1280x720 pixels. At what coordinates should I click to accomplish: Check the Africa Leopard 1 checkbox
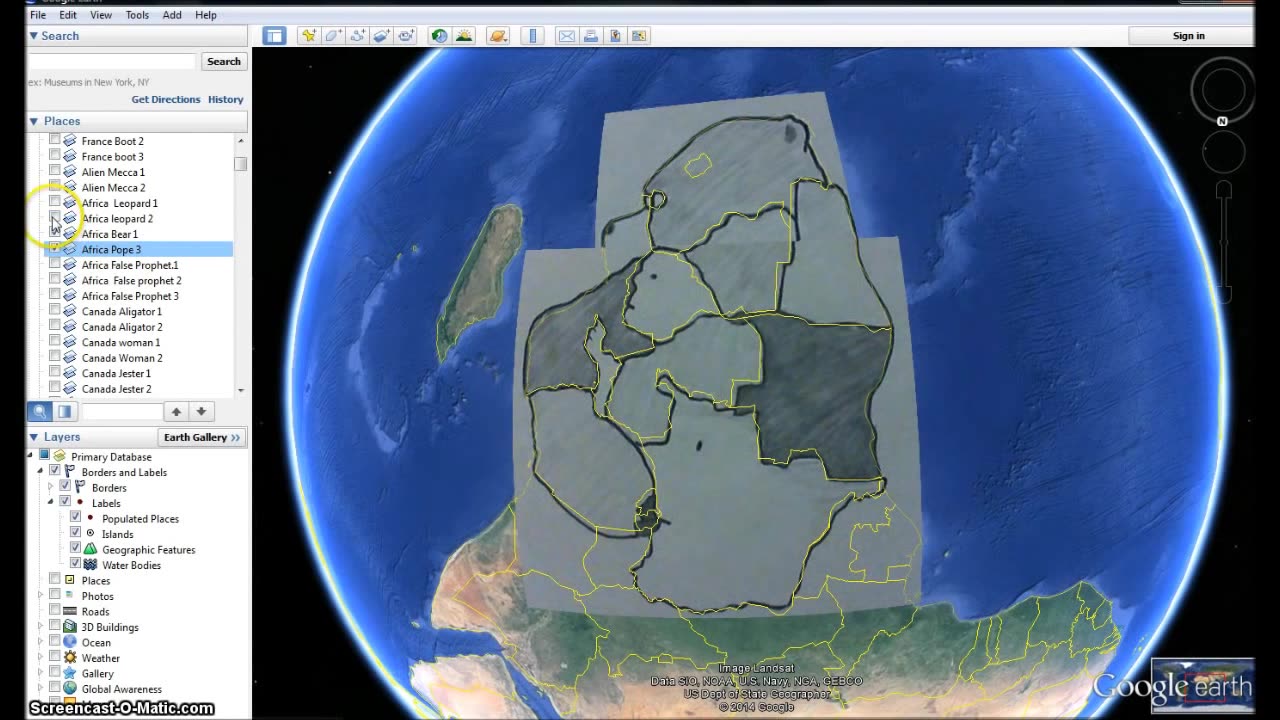[55, 203]
